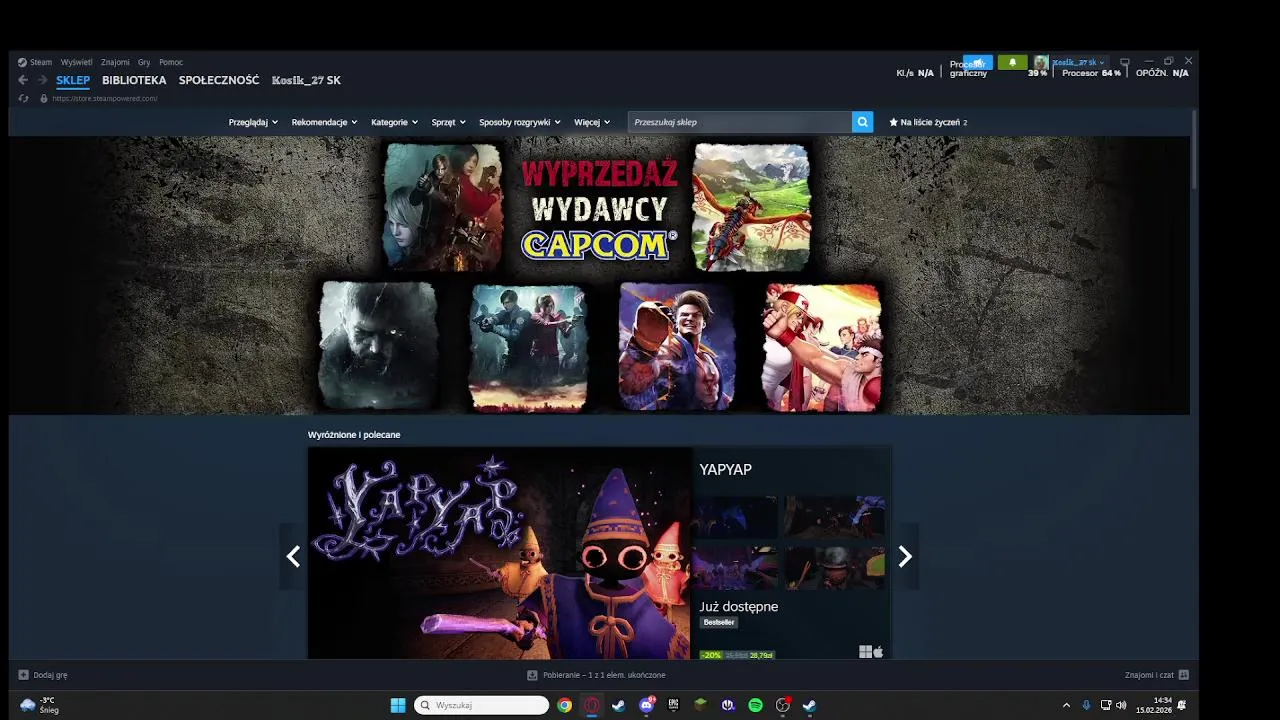The image size is (1280, 720).
Task: Click the Bestseller tag
Action: coord(719,622)
